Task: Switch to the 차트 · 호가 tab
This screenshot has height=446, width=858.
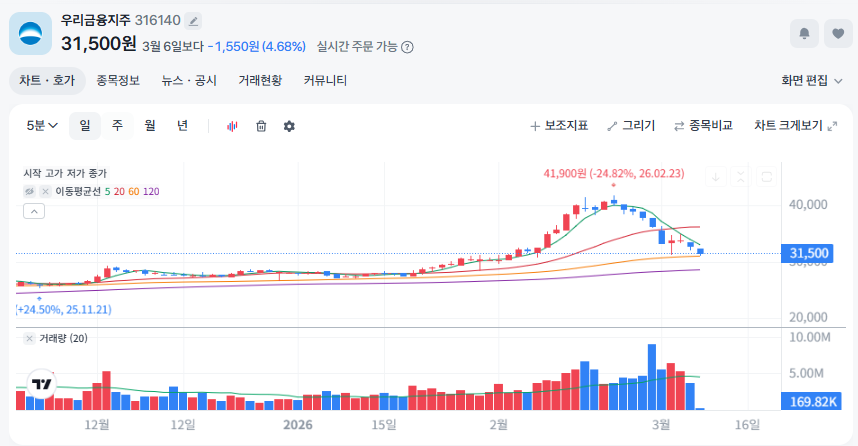Action: [x=47, y=81]
